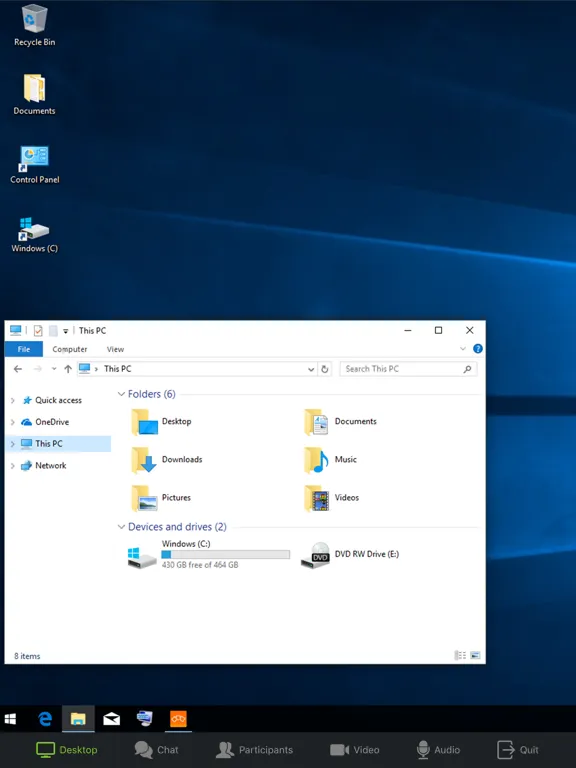Click the '8 items' status text
The height and width of the screenshot is (768, 576).
pos(27,656)
